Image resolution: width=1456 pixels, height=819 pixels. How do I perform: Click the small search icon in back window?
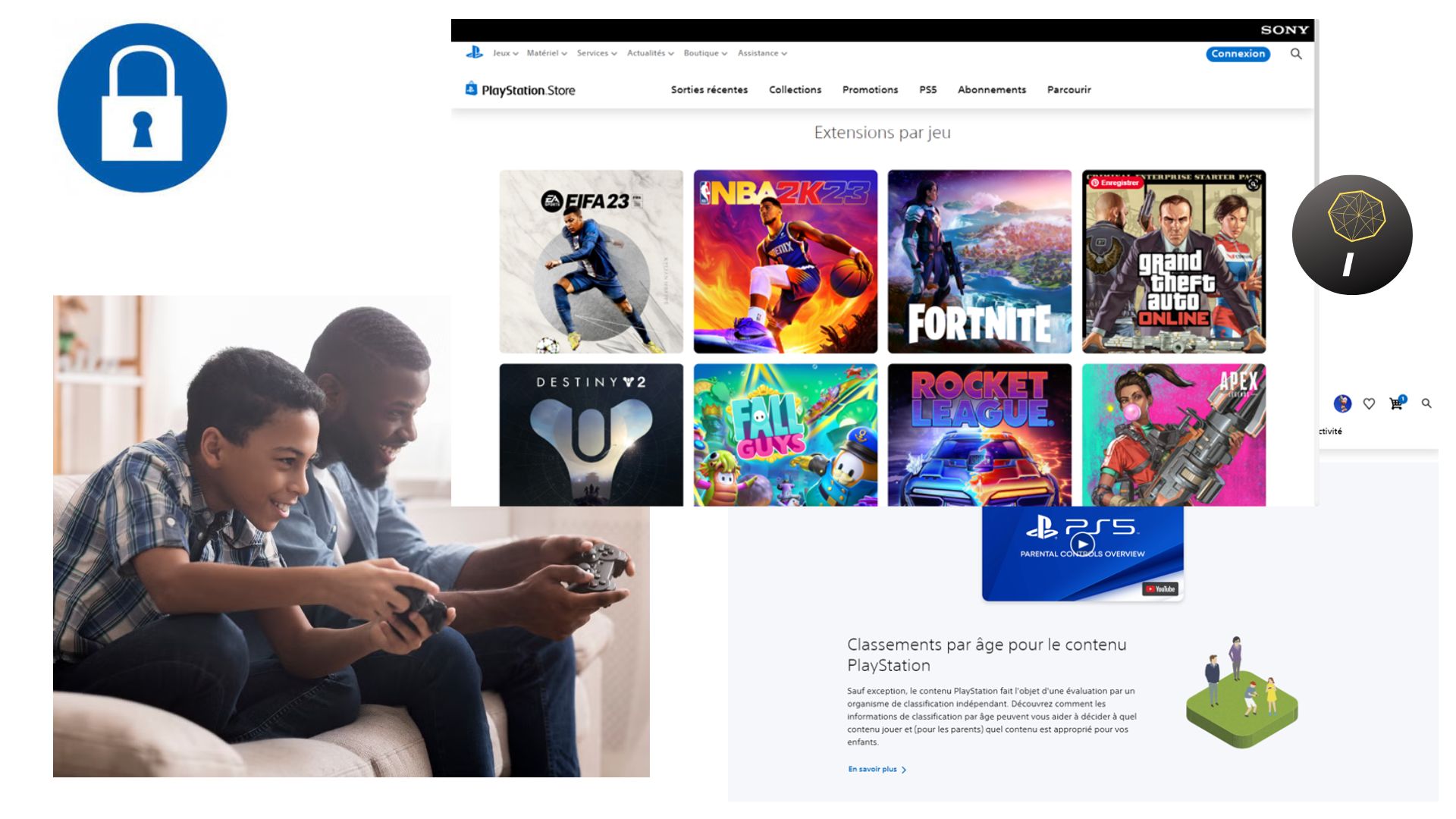click(x=1426, y=403)
